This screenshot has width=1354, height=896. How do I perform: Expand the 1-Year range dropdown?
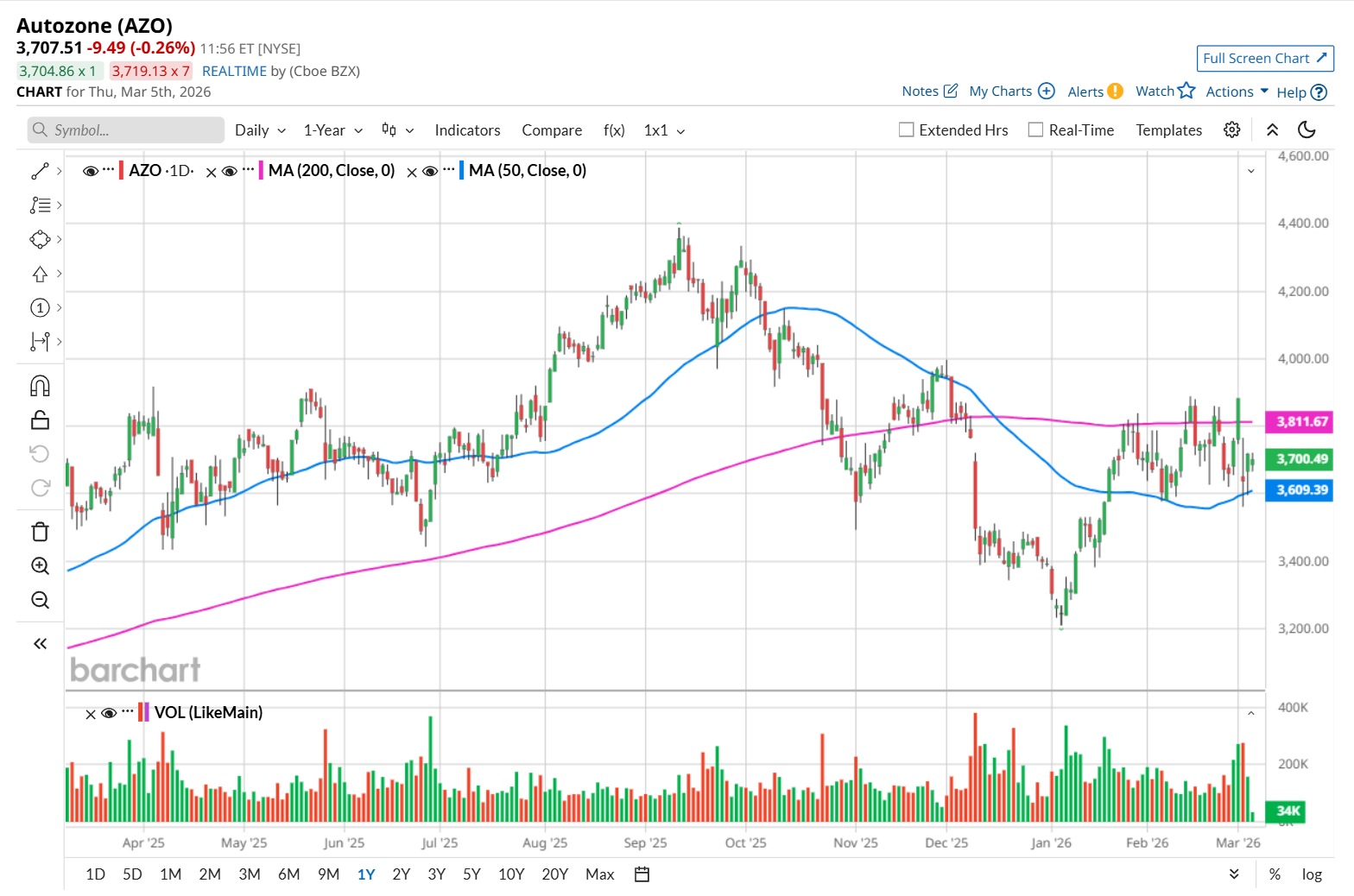coord(332,130)
